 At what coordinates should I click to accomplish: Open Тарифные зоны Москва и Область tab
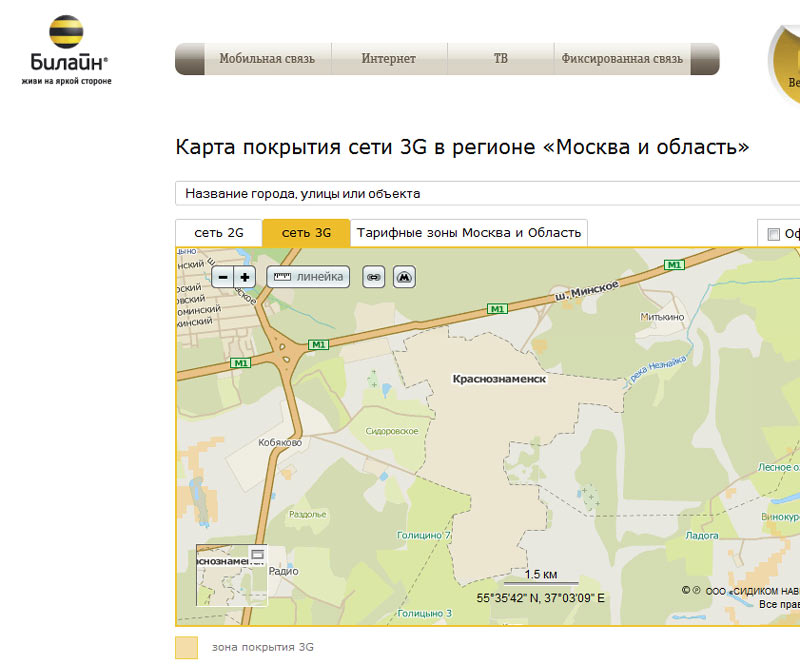pyautogui.click(x=469, y=233)
